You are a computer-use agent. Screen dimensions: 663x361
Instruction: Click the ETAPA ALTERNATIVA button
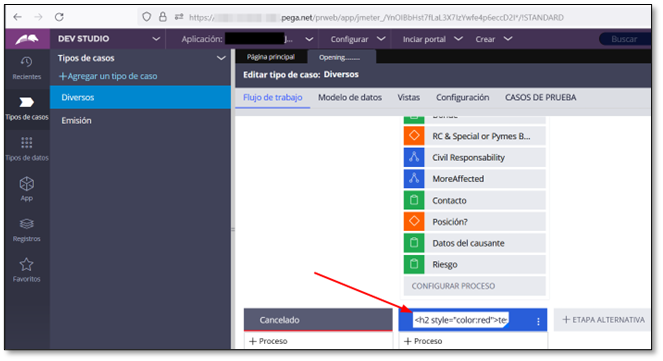603,320
